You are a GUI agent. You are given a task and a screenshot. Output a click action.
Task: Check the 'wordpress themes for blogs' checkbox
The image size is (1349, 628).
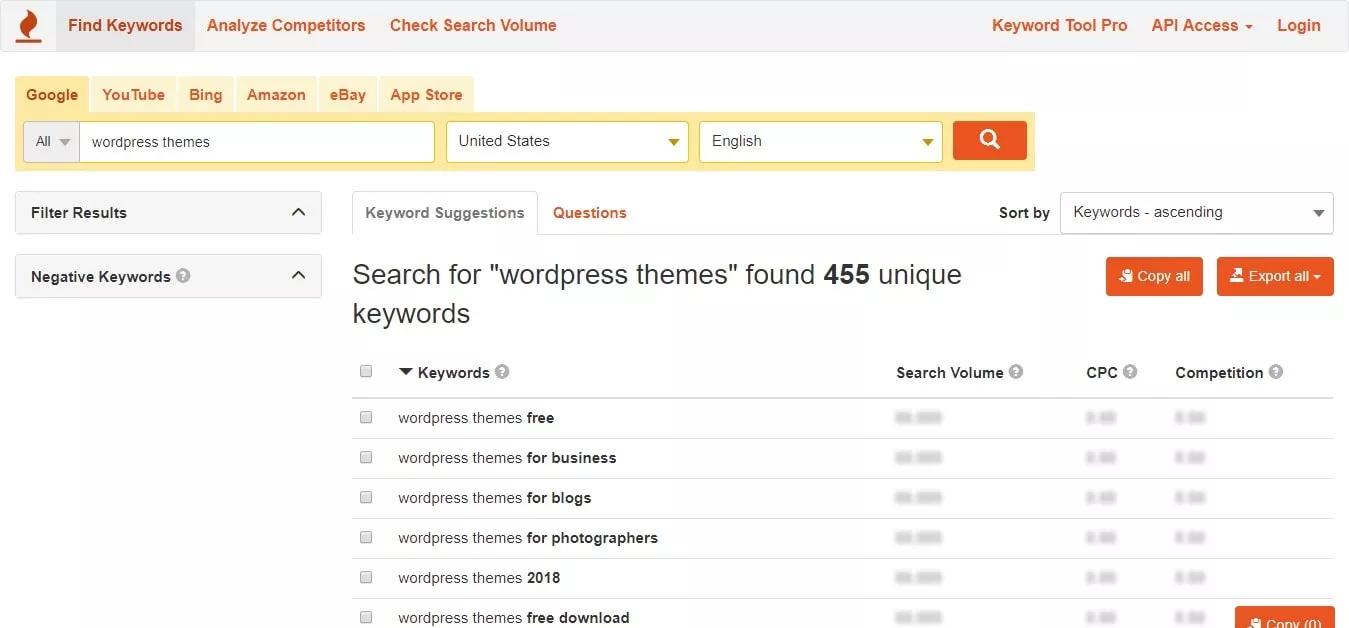point(366,497)
